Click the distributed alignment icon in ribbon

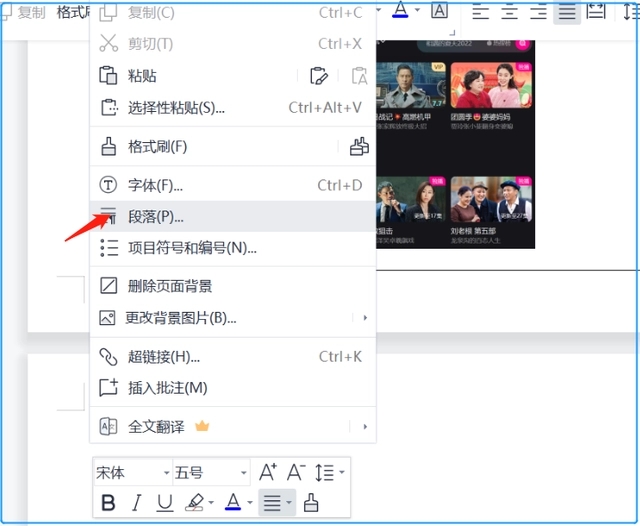tap(596, 11)
